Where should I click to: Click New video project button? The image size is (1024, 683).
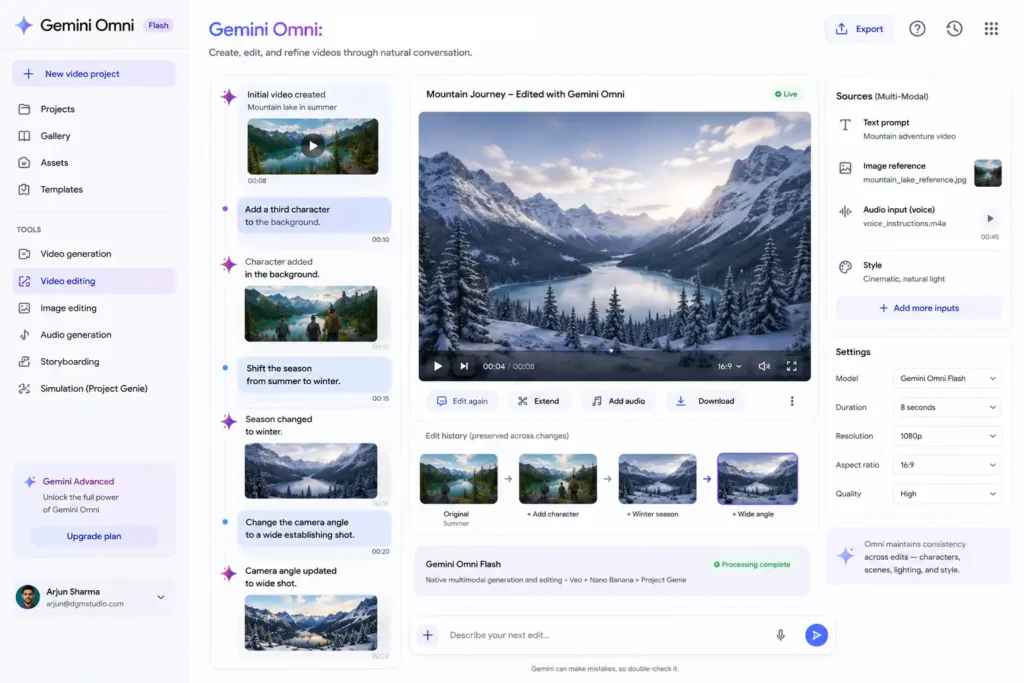point(94,74)
